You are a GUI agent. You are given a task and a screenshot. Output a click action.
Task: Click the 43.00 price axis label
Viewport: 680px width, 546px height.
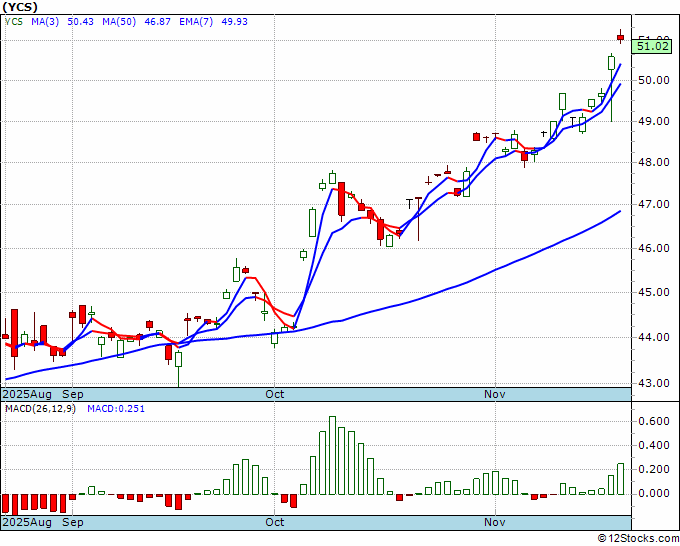point(654,383)
